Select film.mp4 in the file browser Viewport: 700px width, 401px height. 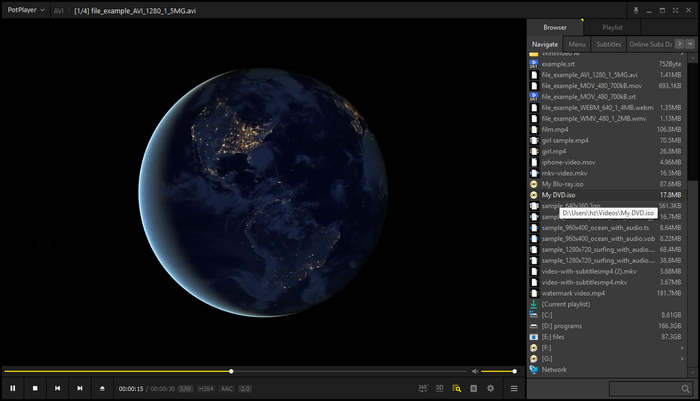(x=555, y=129)
